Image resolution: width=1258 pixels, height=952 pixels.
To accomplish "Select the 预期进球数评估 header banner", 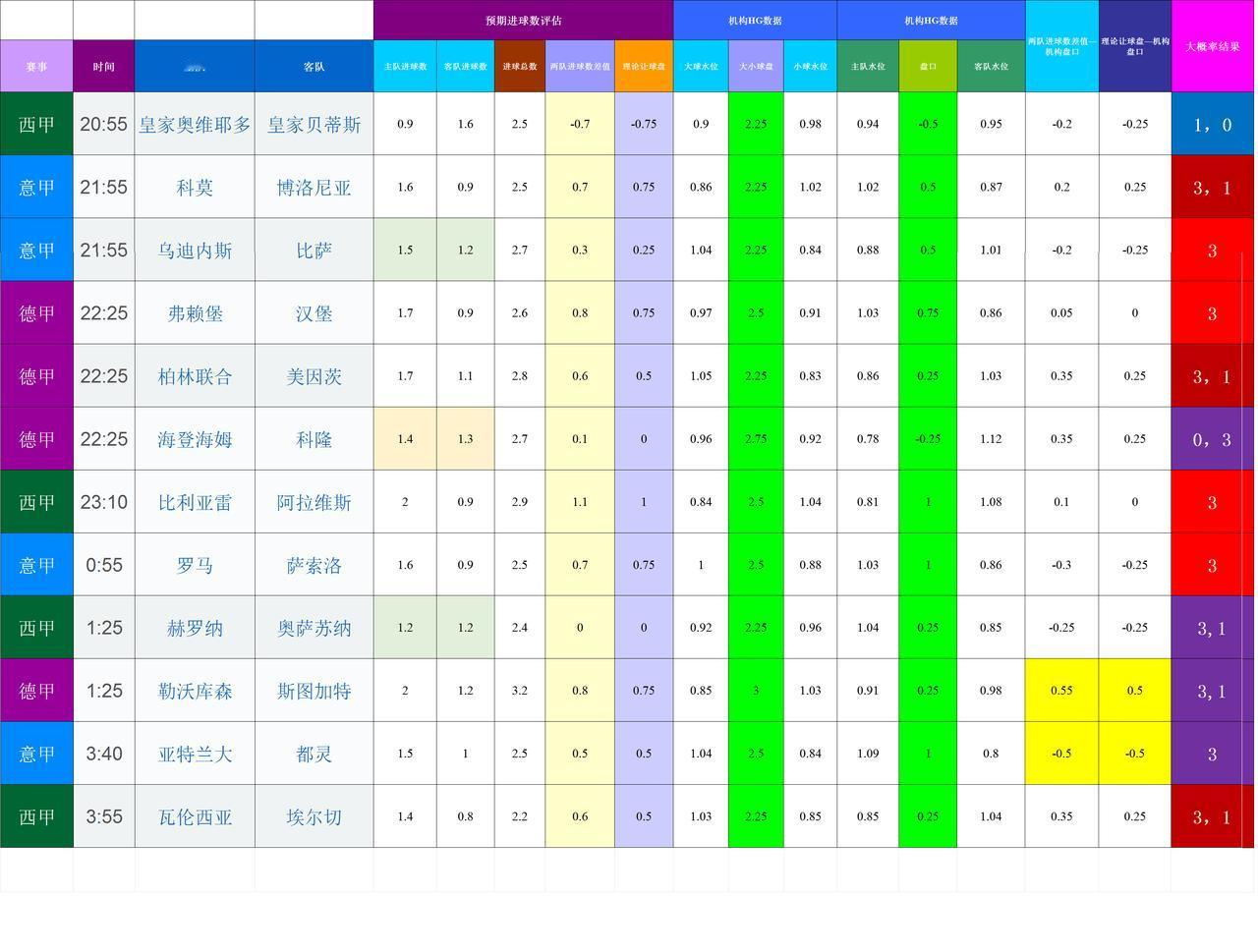I will click(x=523, y=20).
